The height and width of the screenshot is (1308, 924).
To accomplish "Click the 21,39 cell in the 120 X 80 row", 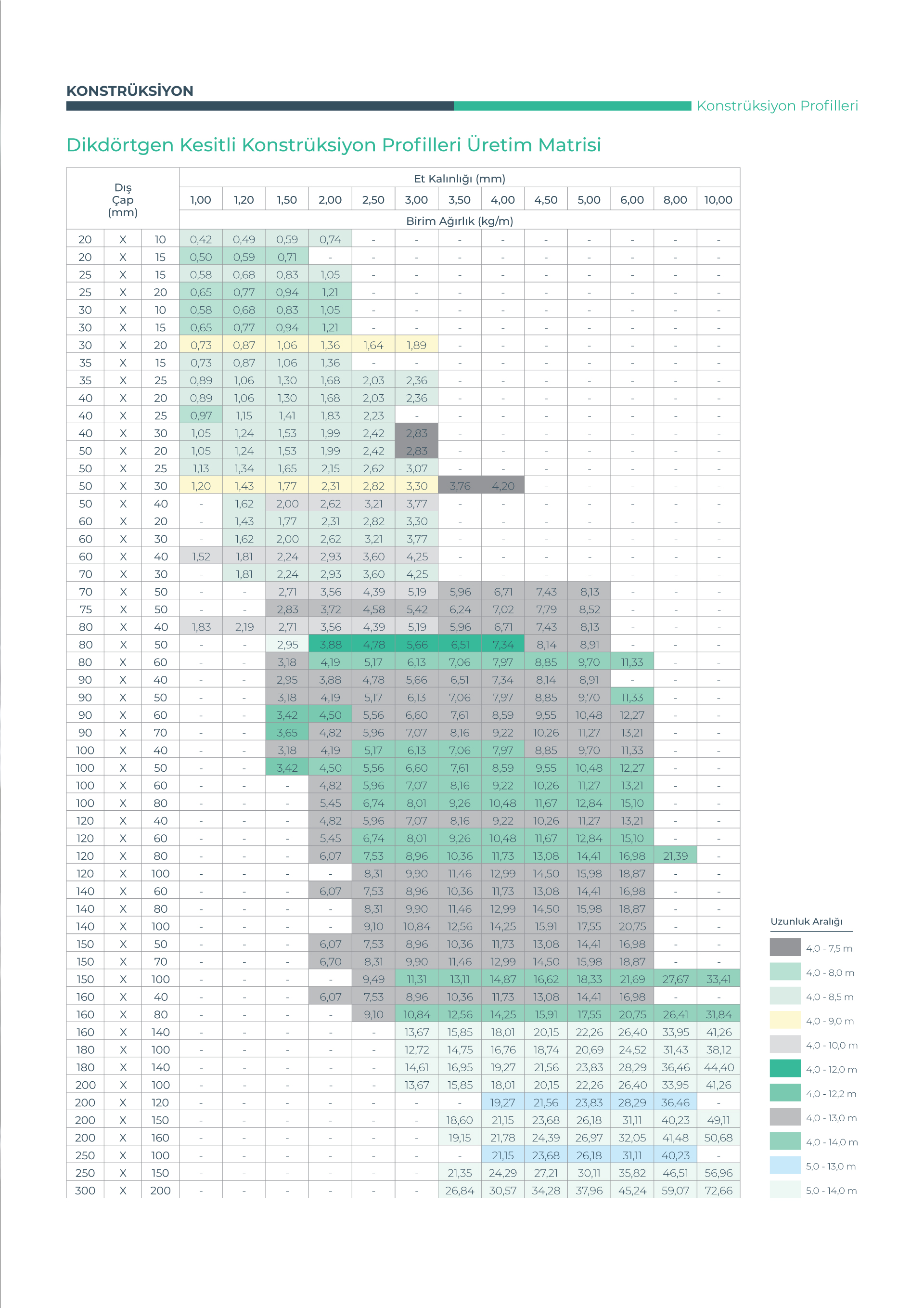I will 676,855.
